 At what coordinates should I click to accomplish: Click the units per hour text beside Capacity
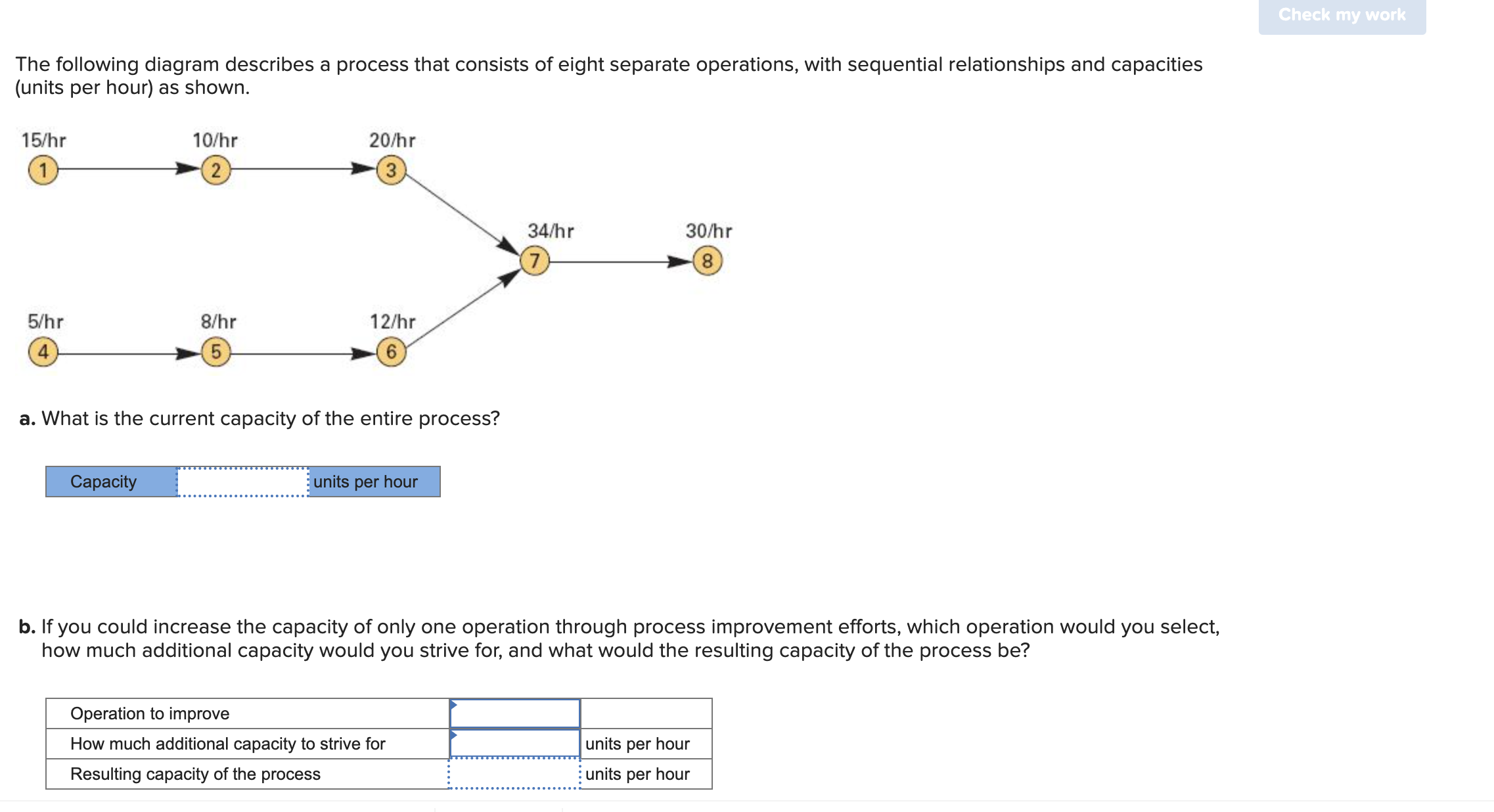[x=365, y=481]
